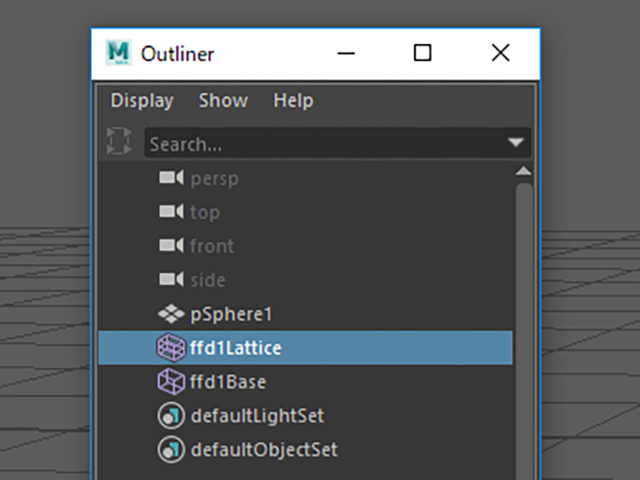
Task: Select the ffd1Lattice label
Action: click(236, 348)
